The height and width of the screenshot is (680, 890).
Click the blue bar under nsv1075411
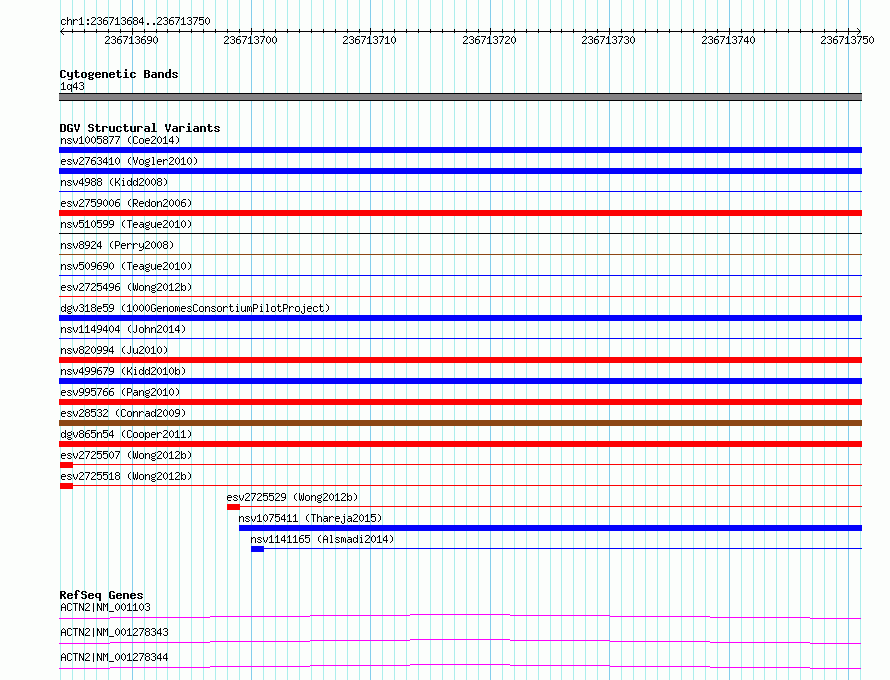pyautogui.click(x=551, y=528)
